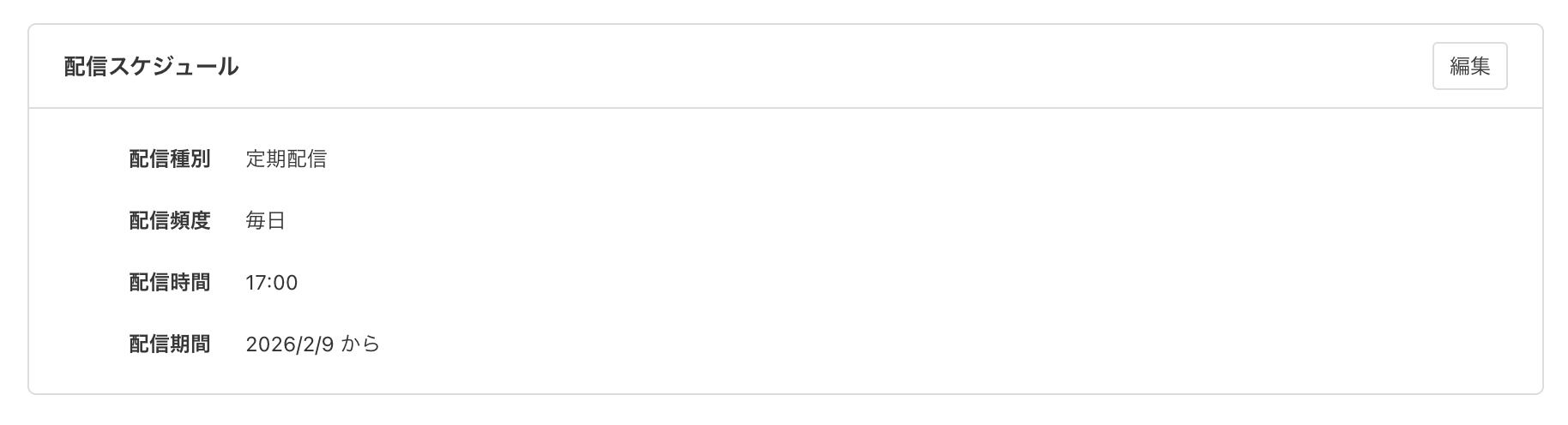The width and height of the screenshot is (1568, 425).
Task: Select the delivery period field name
Action: 169,344
